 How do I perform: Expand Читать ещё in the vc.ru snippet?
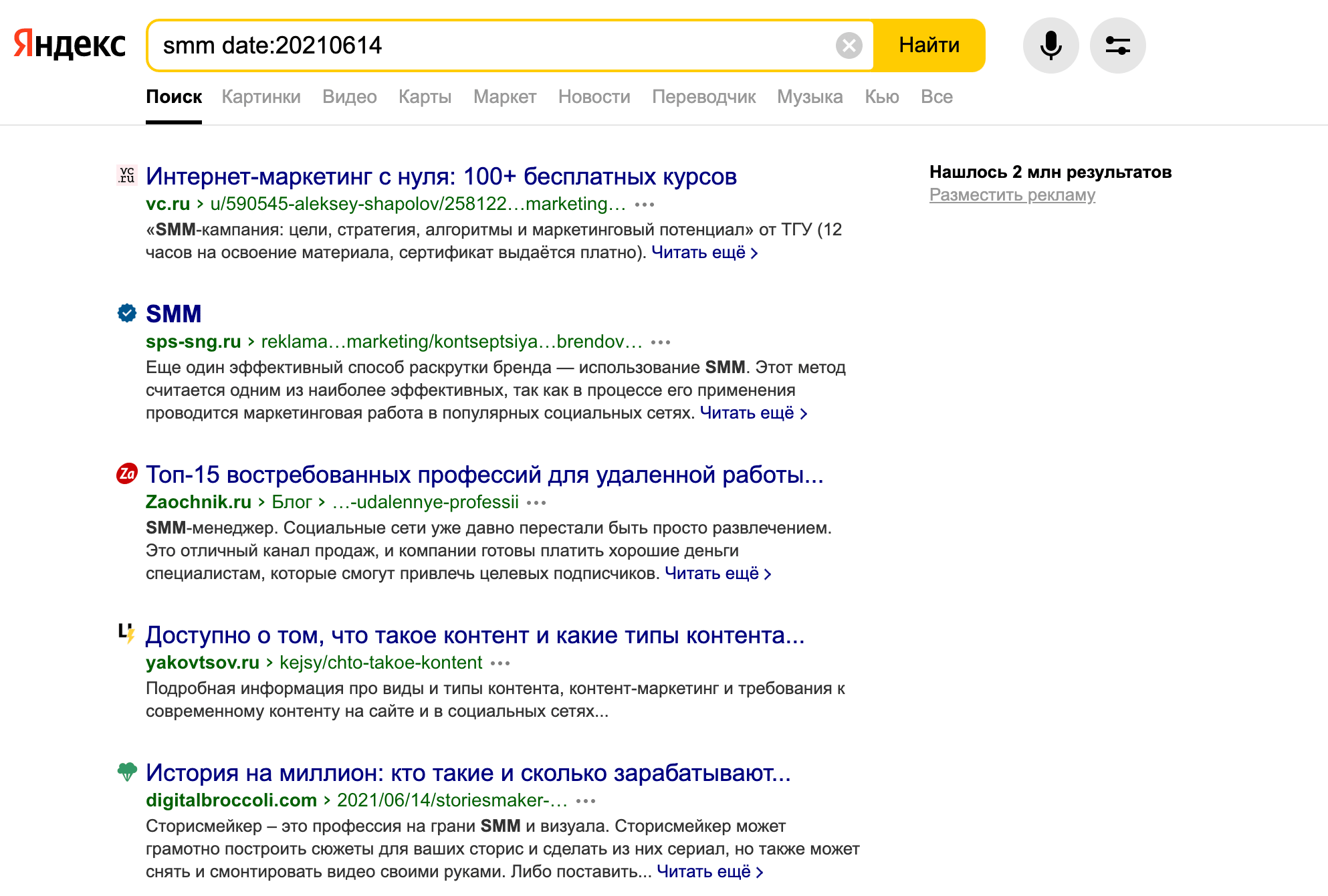pos(705,253)
